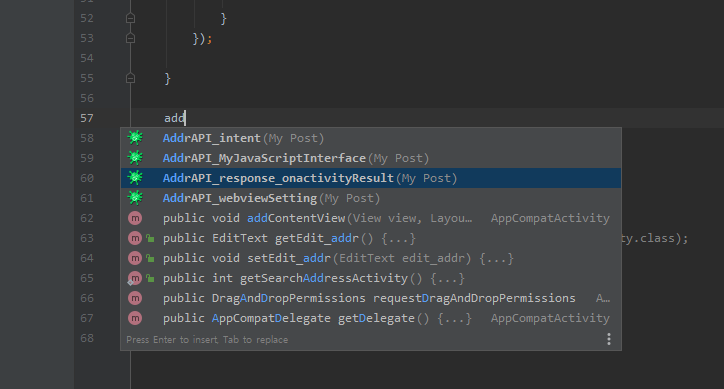Pick setEdit_addr(EditText edit_addr) method suggestion
724x389 pixels.
(371, 258)
